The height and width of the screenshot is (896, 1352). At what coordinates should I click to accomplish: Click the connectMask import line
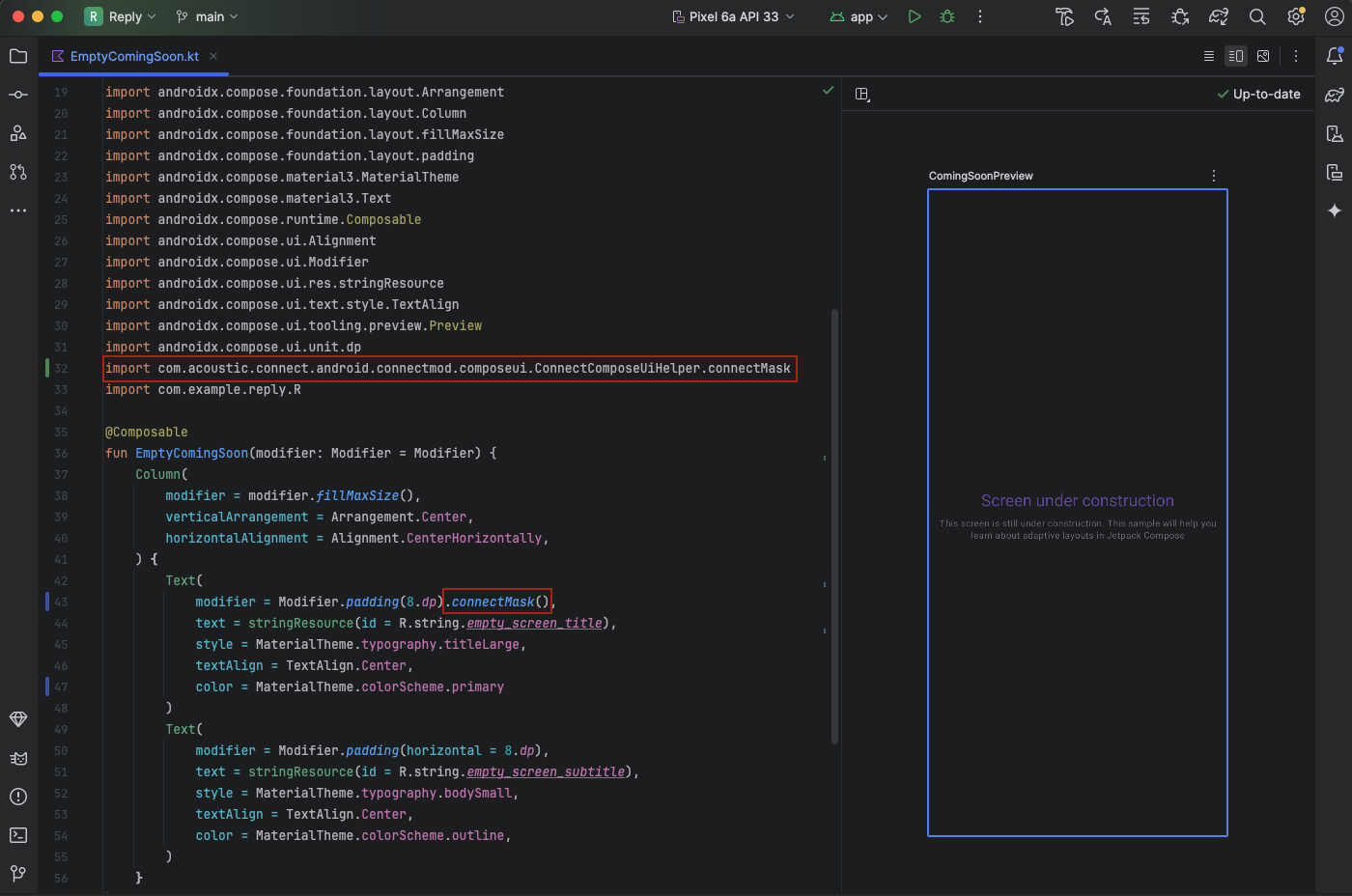pyautogui.click(x=448, y=368)
